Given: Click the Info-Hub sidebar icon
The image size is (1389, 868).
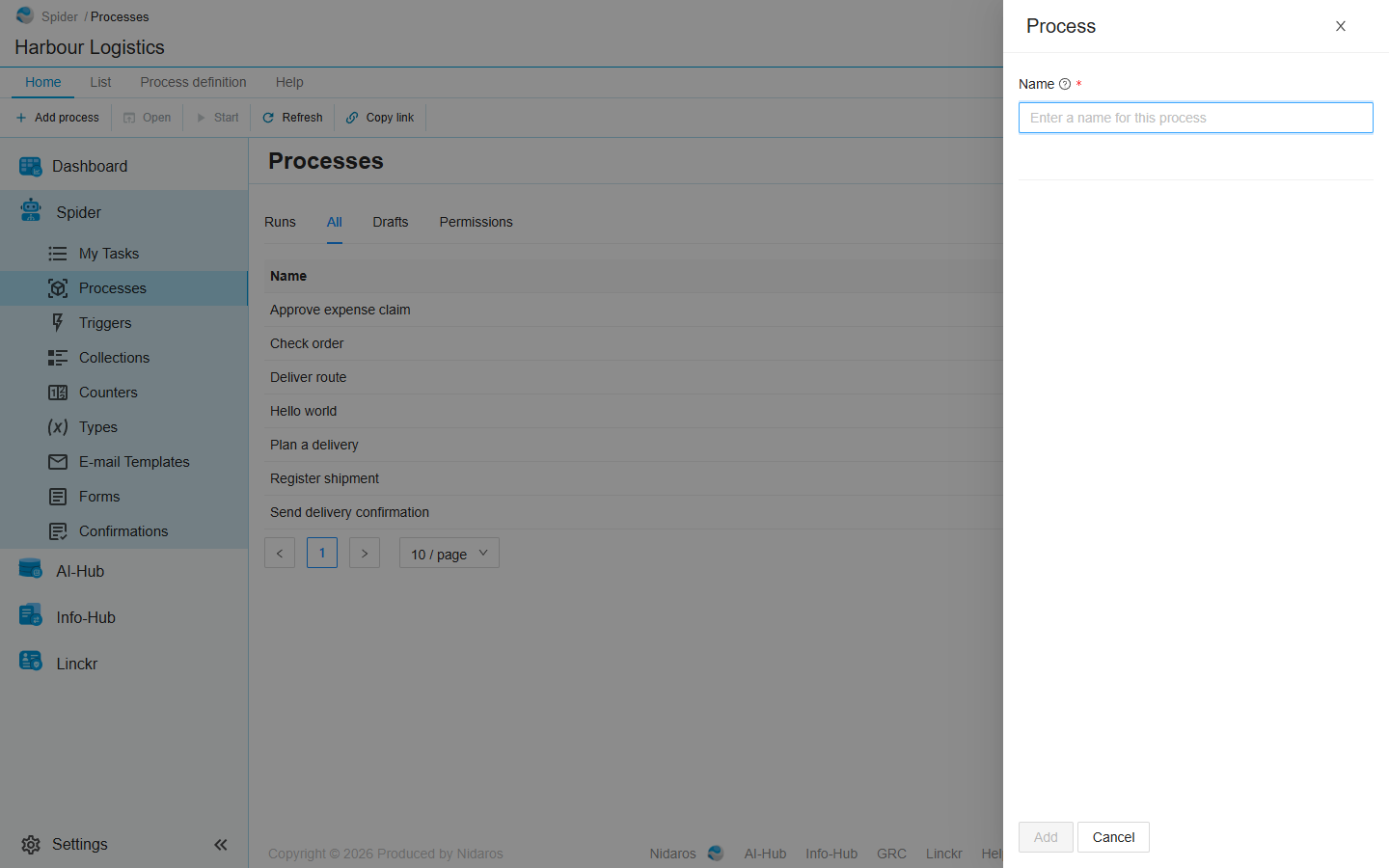Looking at the screenshot, I should [31, 615].
